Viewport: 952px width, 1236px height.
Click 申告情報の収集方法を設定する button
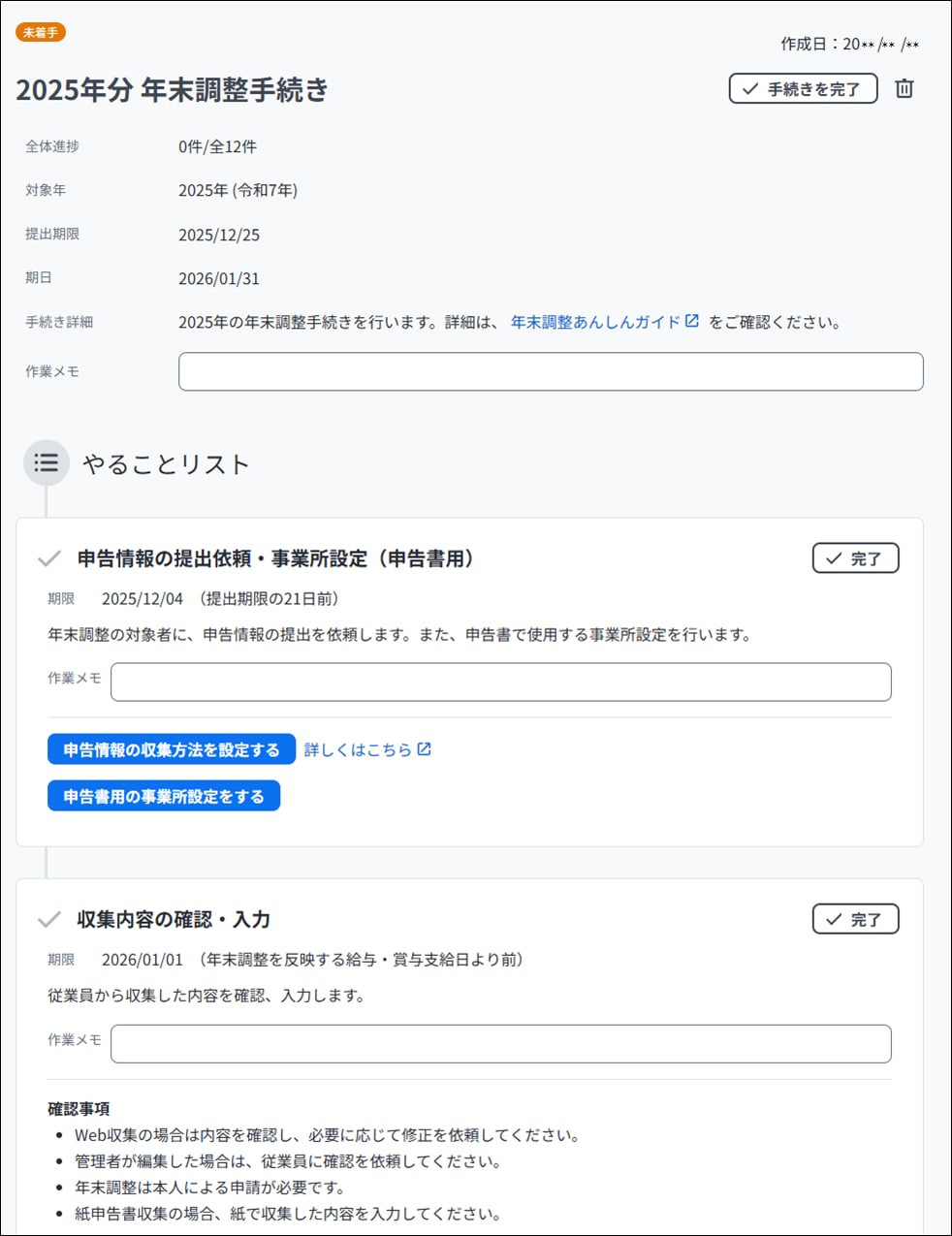pos(172,749)
